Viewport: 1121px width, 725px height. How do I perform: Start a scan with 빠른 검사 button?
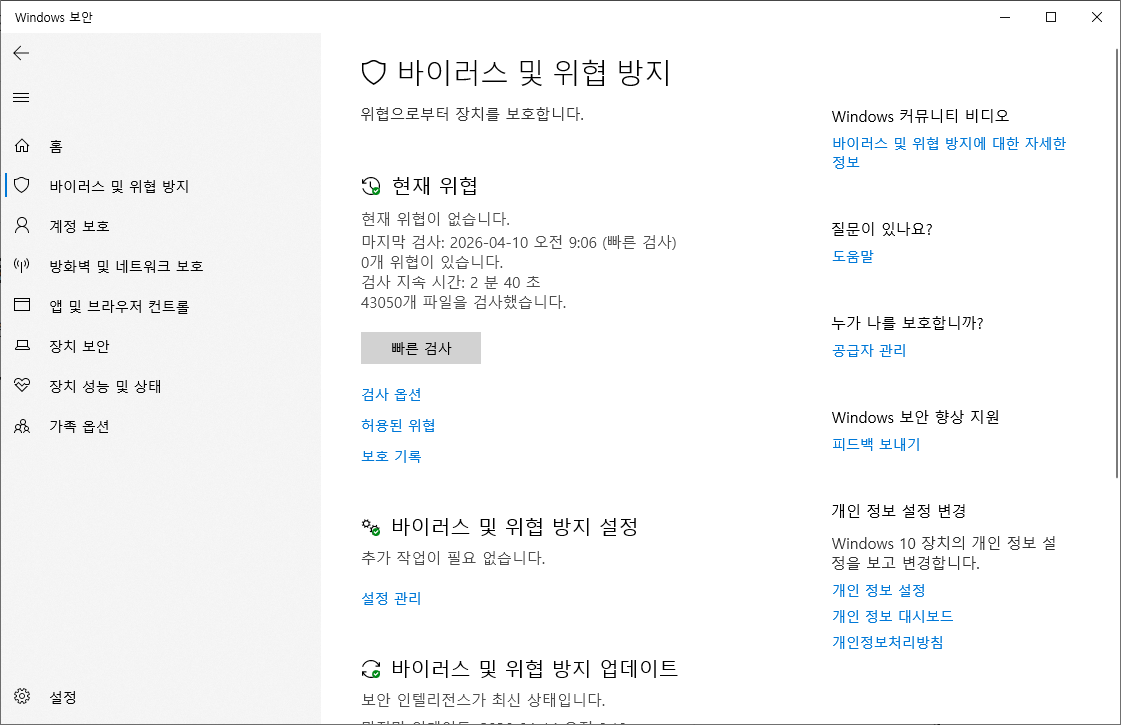point(420,348)
